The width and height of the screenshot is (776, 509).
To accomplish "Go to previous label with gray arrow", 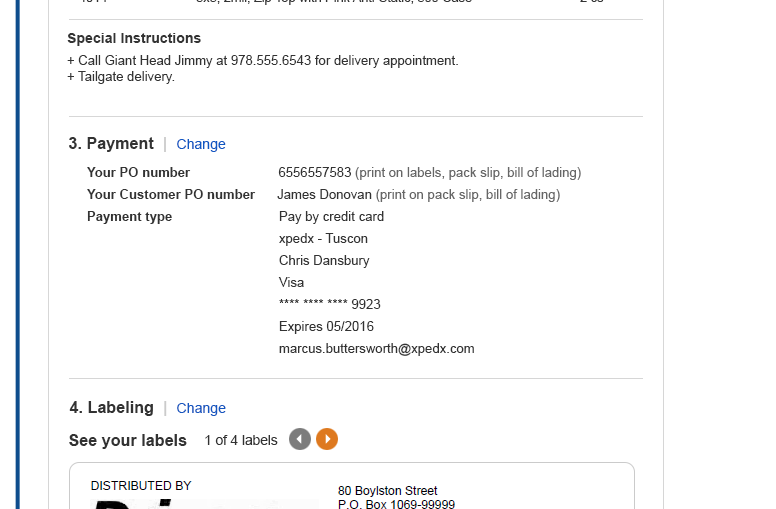I will 300,439.
